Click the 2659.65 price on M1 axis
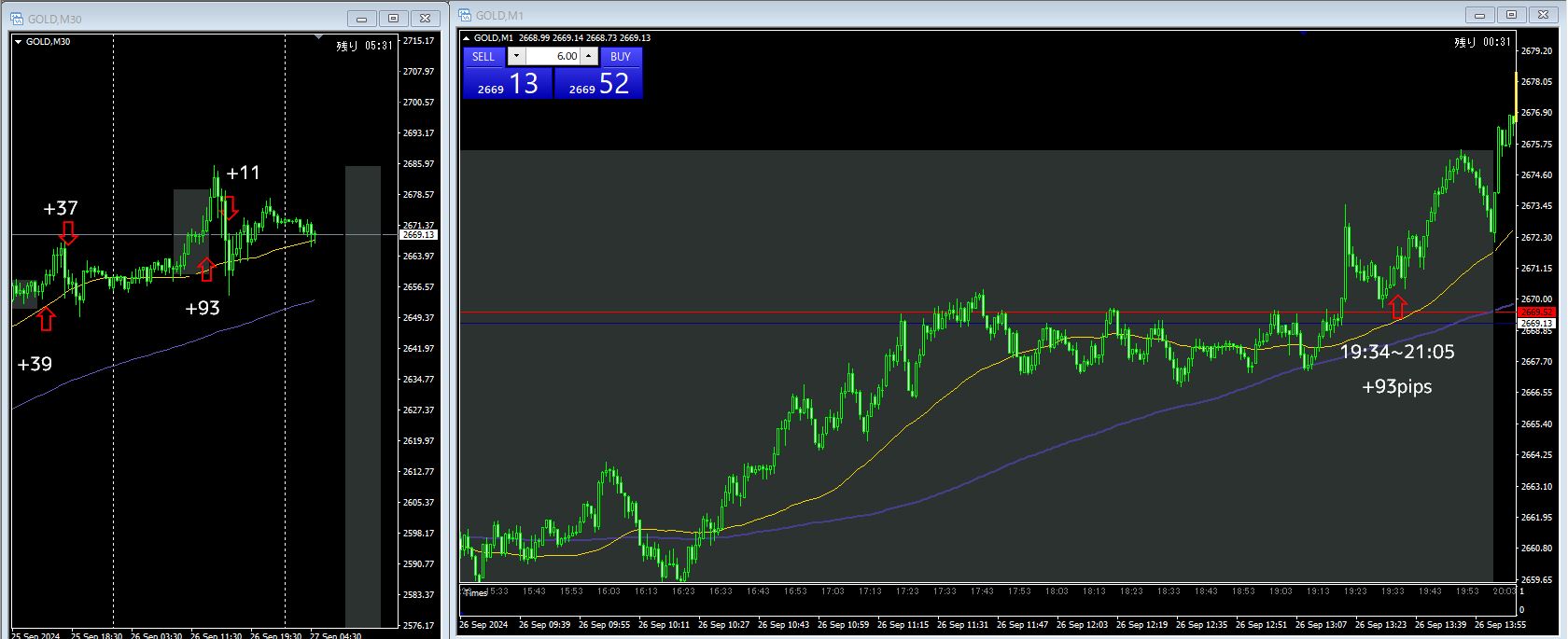 (x=1536, y=579)
